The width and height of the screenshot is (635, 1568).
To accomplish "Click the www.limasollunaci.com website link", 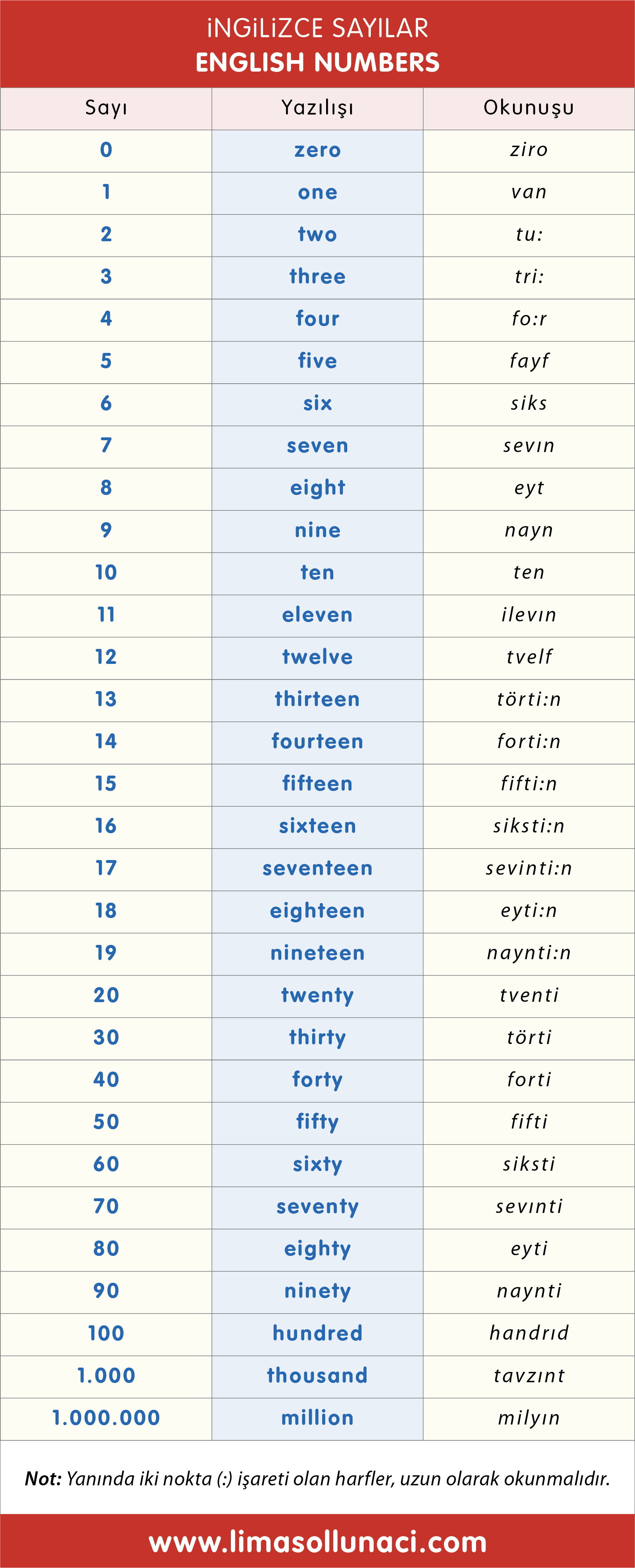I will point(317,1542).
